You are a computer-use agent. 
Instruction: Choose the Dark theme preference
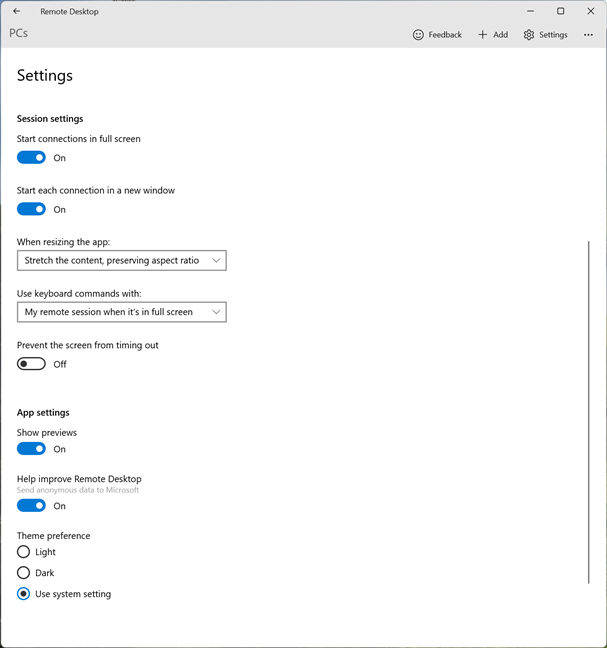[x=24, y=573]
